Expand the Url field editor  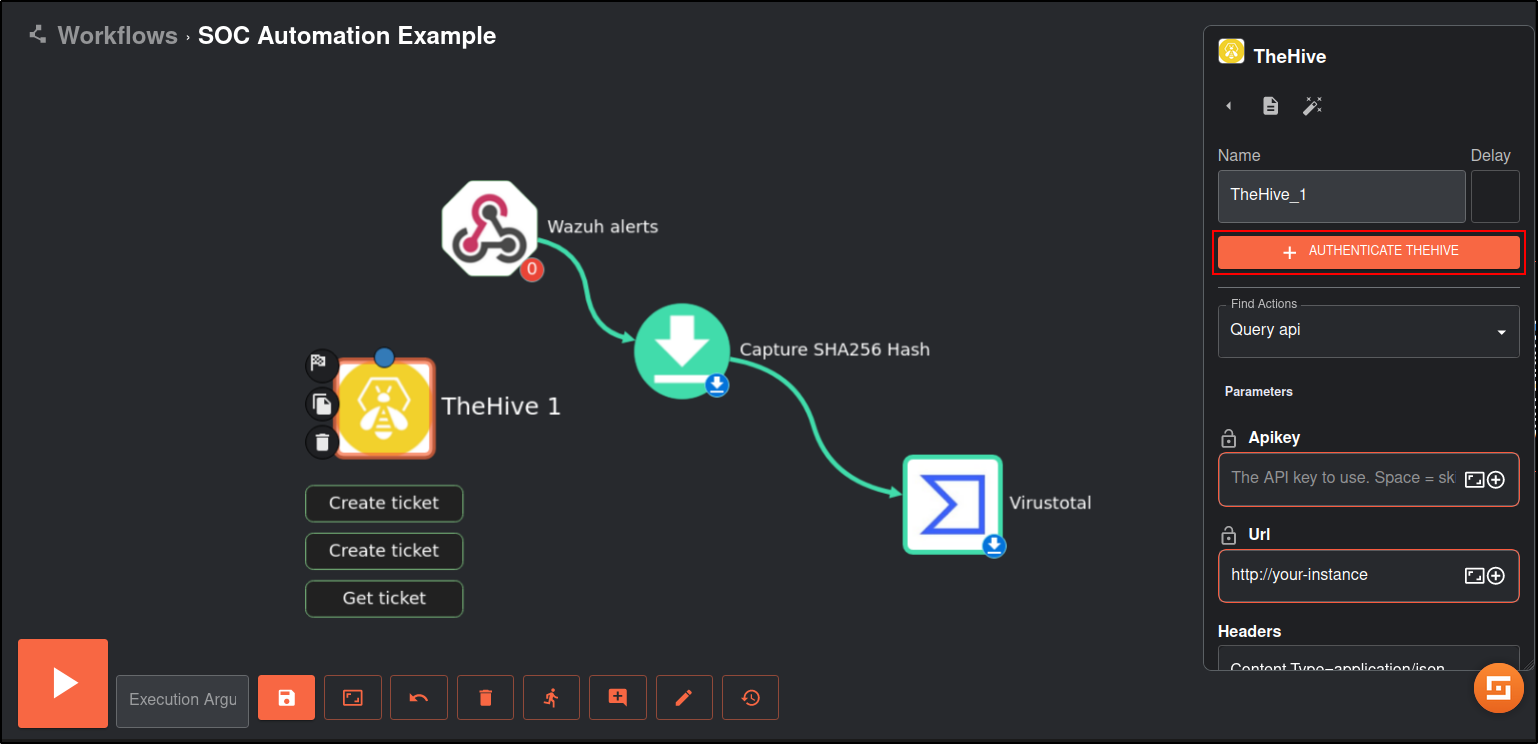coord(1474,576)
